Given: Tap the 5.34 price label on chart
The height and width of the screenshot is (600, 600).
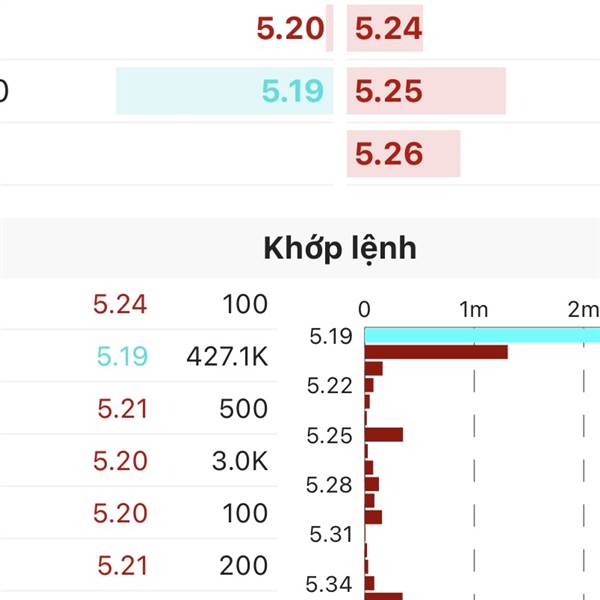Looking at the screenshot, I should (x=329, y=584).
